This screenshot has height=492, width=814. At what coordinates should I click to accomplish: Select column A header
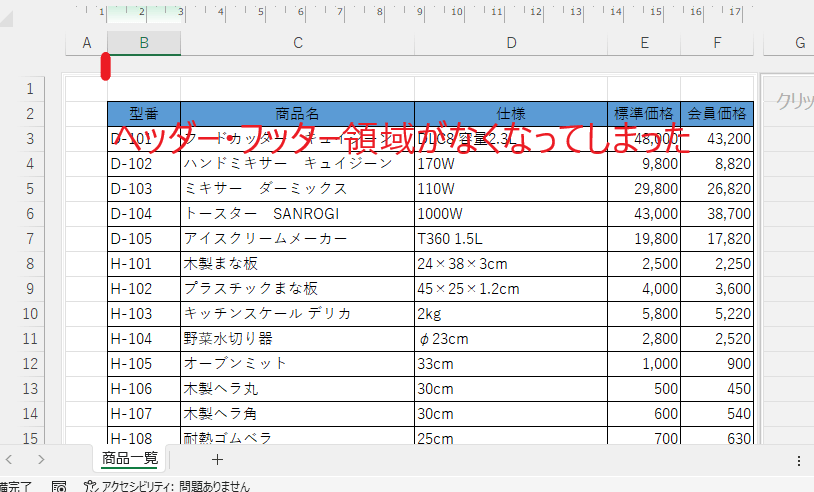coord(87,43)
